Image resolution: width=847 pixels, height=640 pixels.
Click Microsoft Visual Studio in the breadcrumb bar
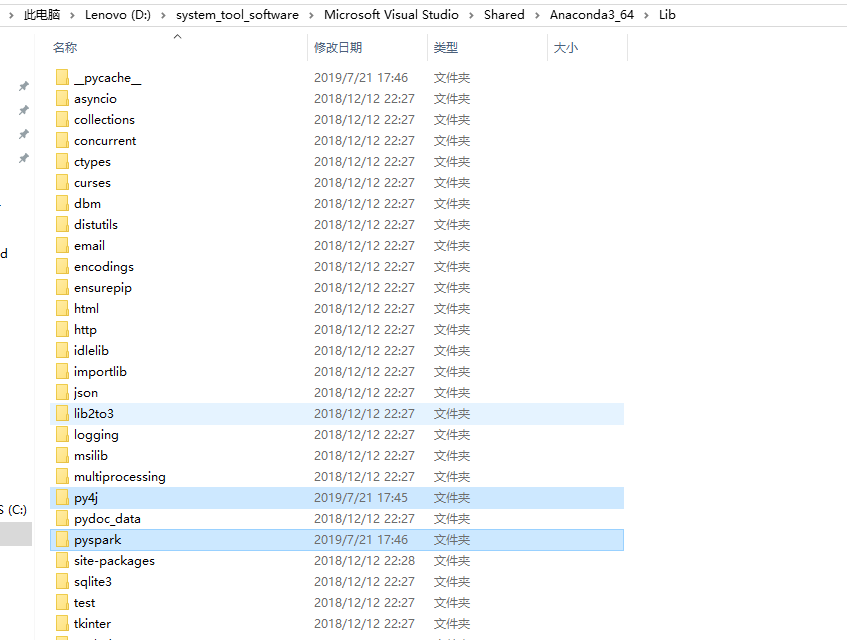(x=391, y=15)
